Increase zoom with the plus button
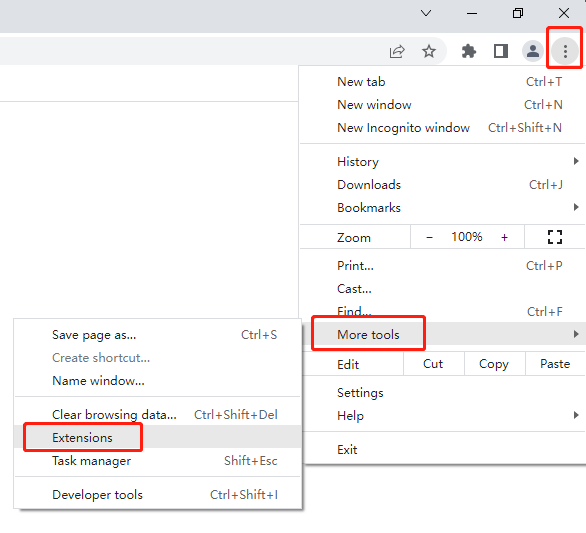 (504, 237)
